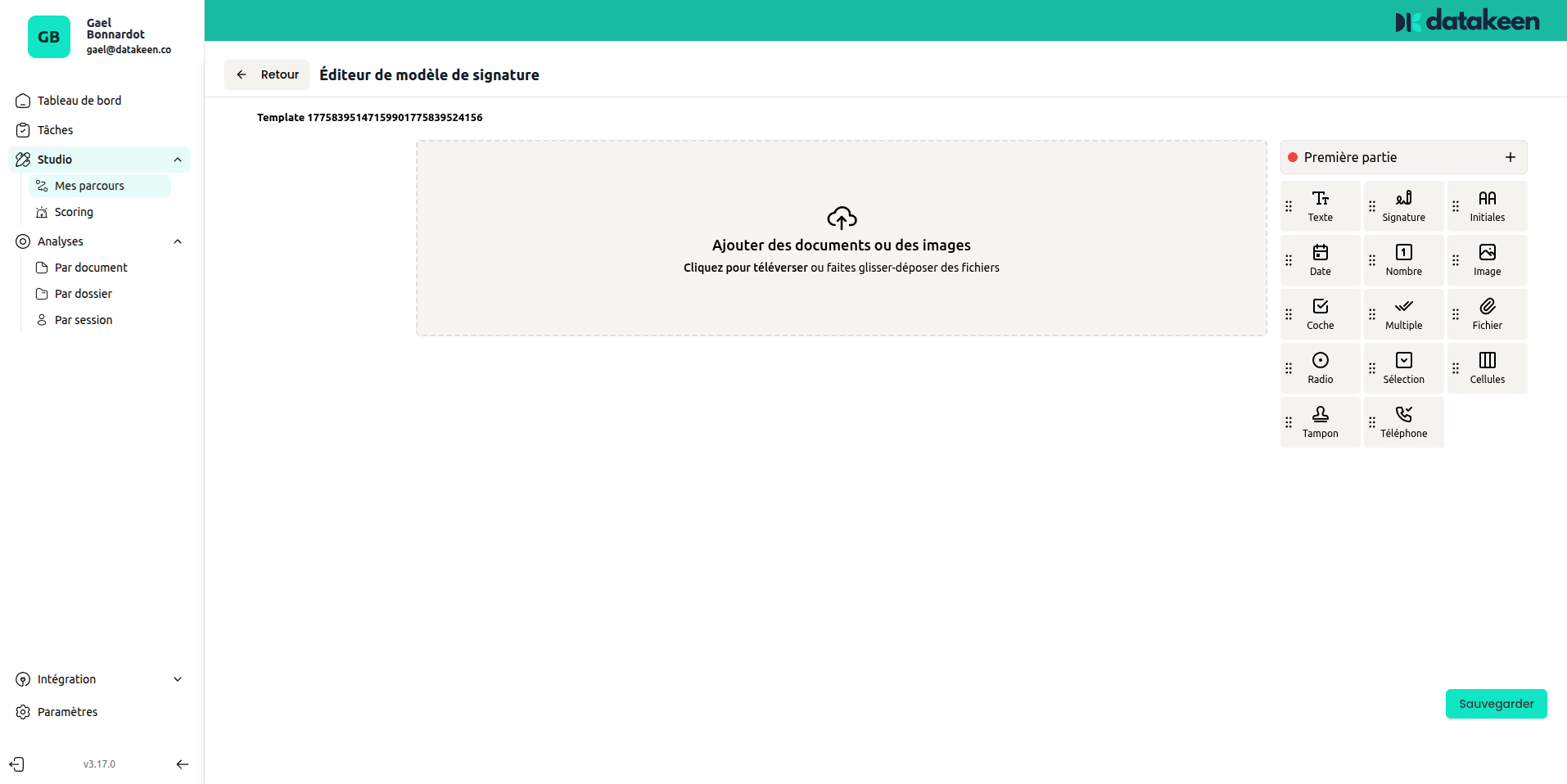Switch to Par dossier view

[x=83, y=293]
